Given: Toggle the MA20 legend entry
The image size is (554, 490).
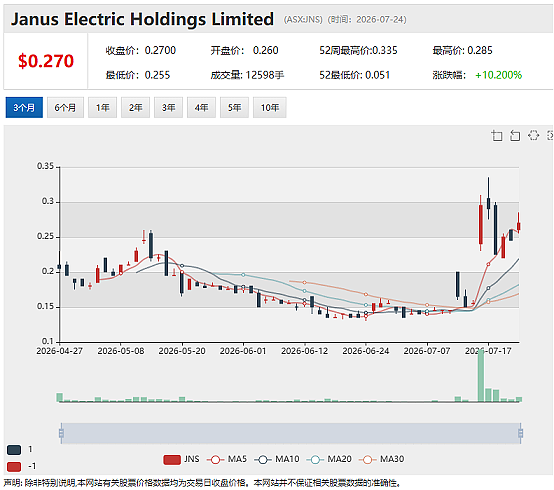Looking at the screenshot, I should (x=329, y=459).
